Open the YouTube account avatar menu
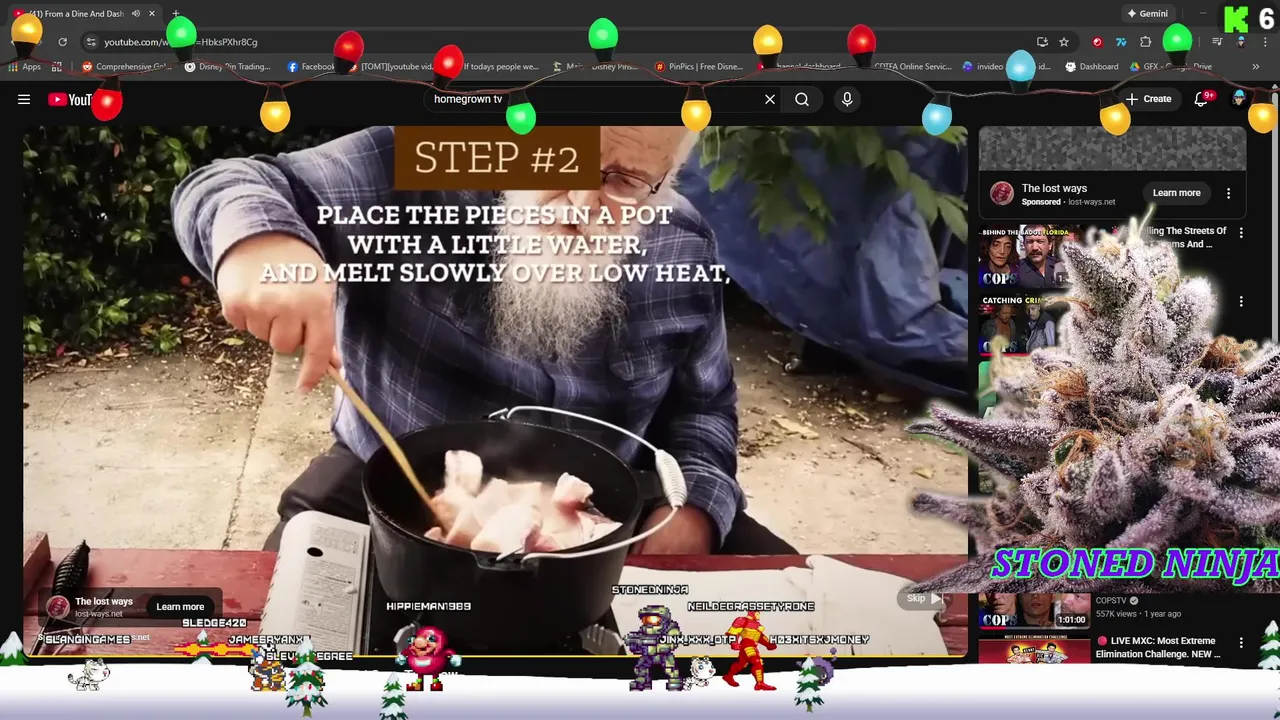Viewport: 1280px width, 720px height. pos(1240,99)
